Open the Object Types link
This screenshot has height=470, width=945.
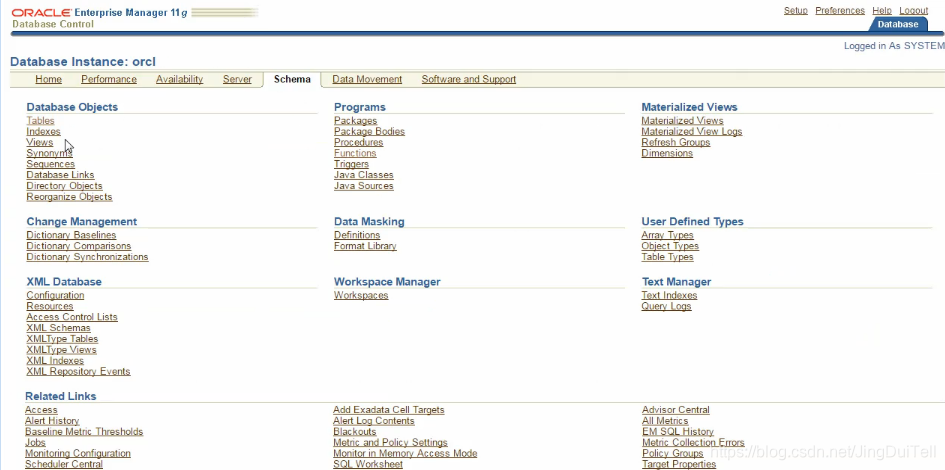(x=670, y=246)
